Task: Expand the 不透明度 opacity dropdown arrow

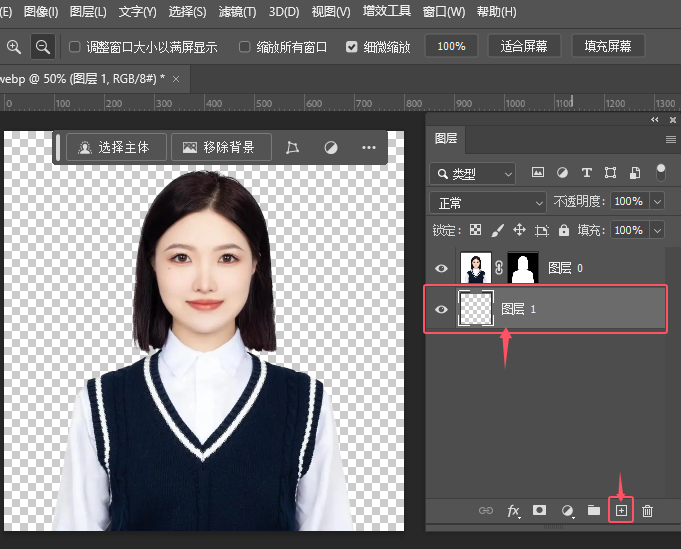Action: click(657, 202)
